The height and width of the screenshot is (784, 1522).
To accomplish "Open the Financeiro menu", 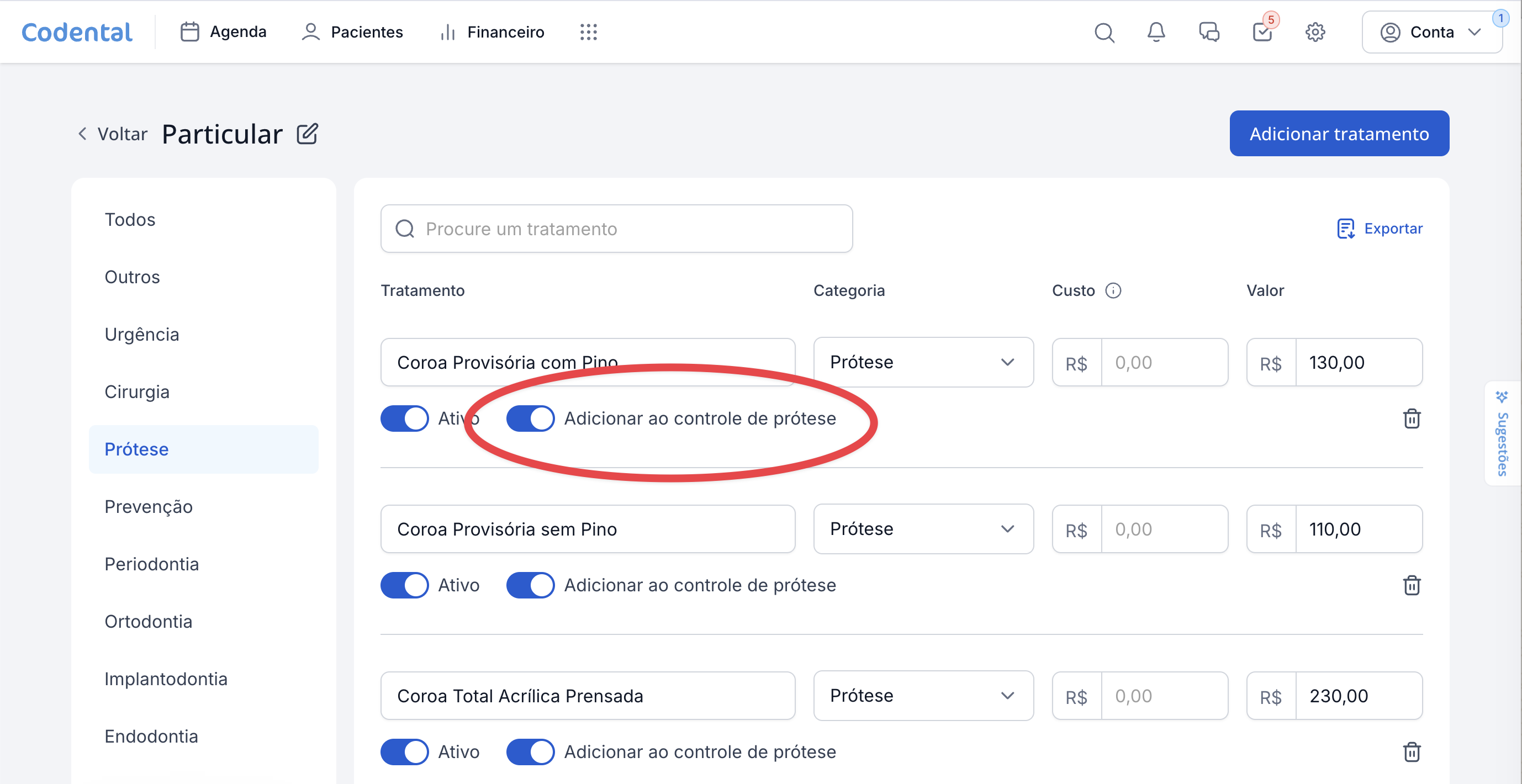I will point(492,33).
